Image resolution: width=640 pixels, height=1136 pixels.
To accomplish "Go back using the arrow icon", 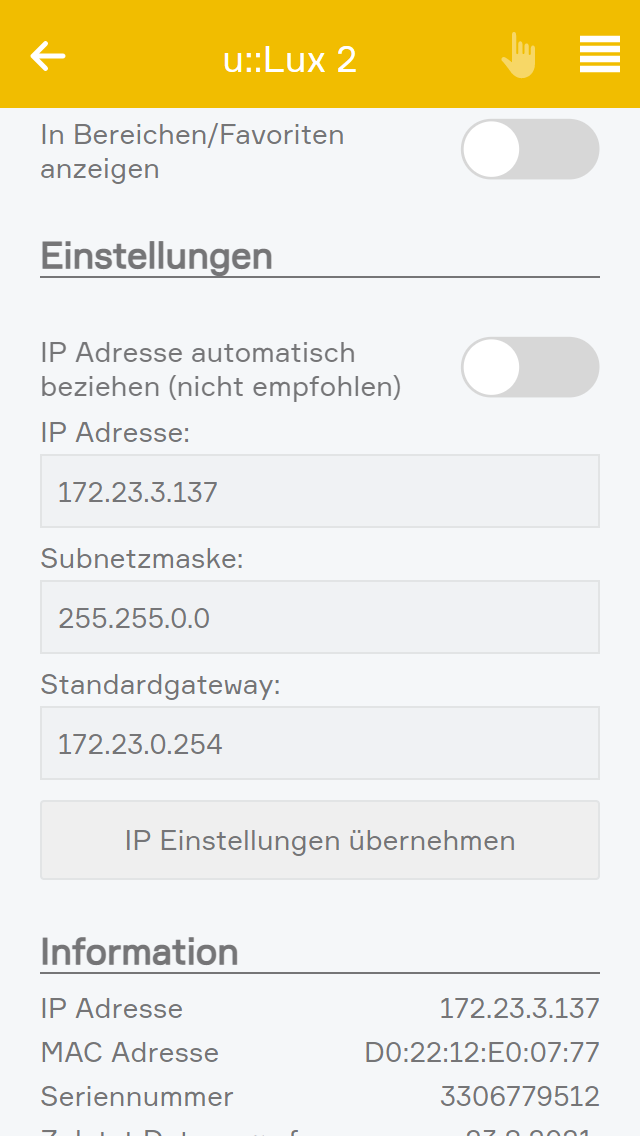I will [48, 56].
